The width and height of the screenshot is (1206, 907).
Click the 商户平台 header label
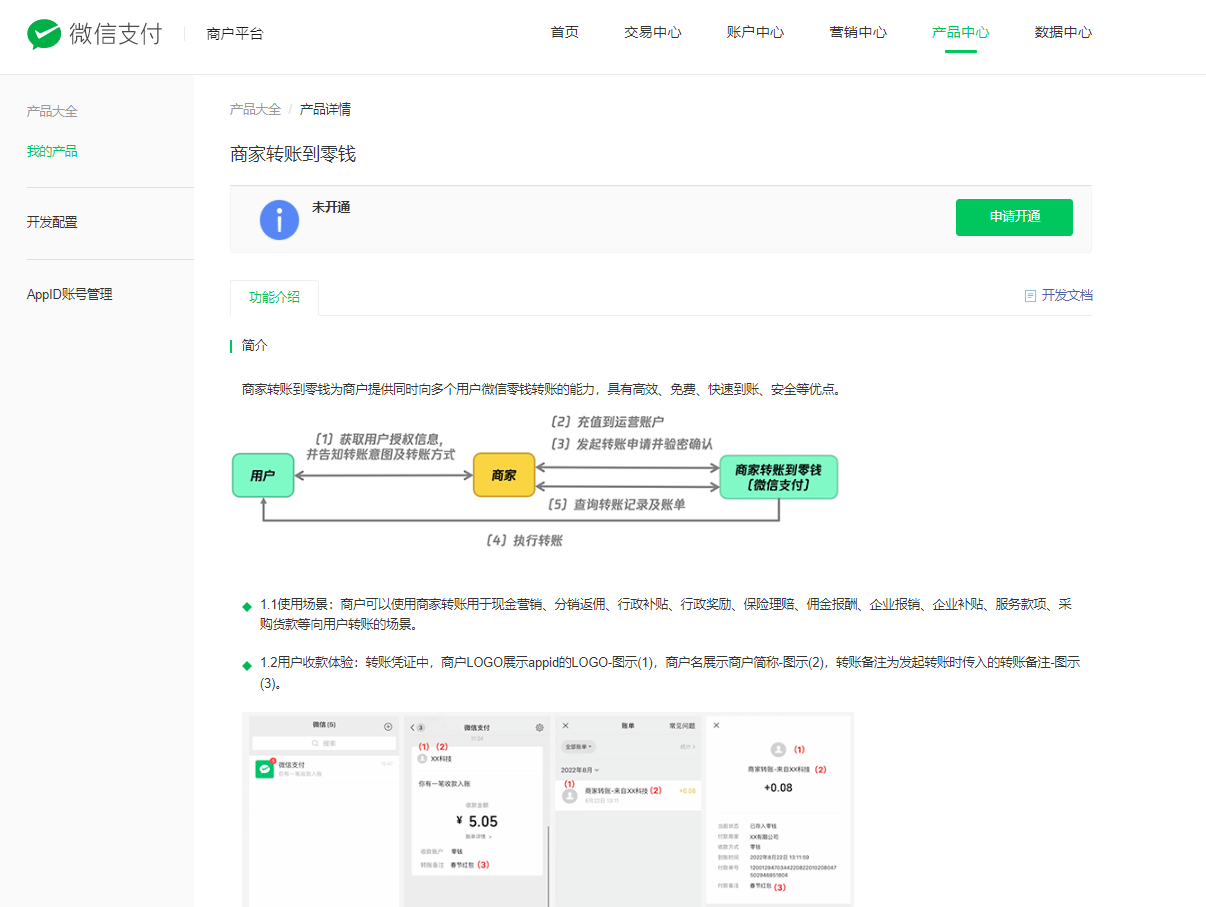(x=235, y=33)
